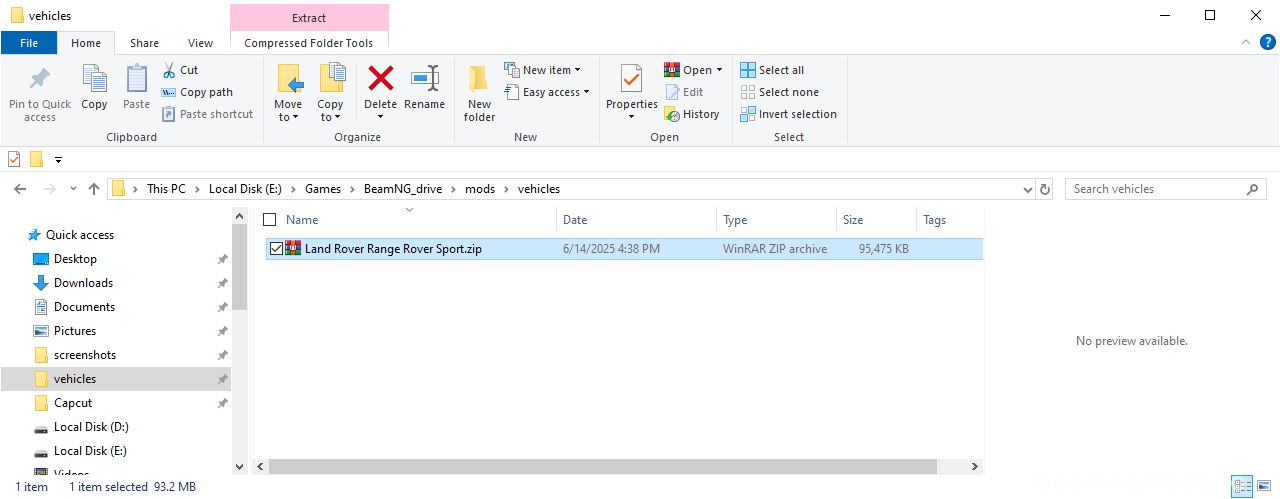Open the Easy access dropdown
Screen dimensions: 1280x499
click(x=547, y=92)
